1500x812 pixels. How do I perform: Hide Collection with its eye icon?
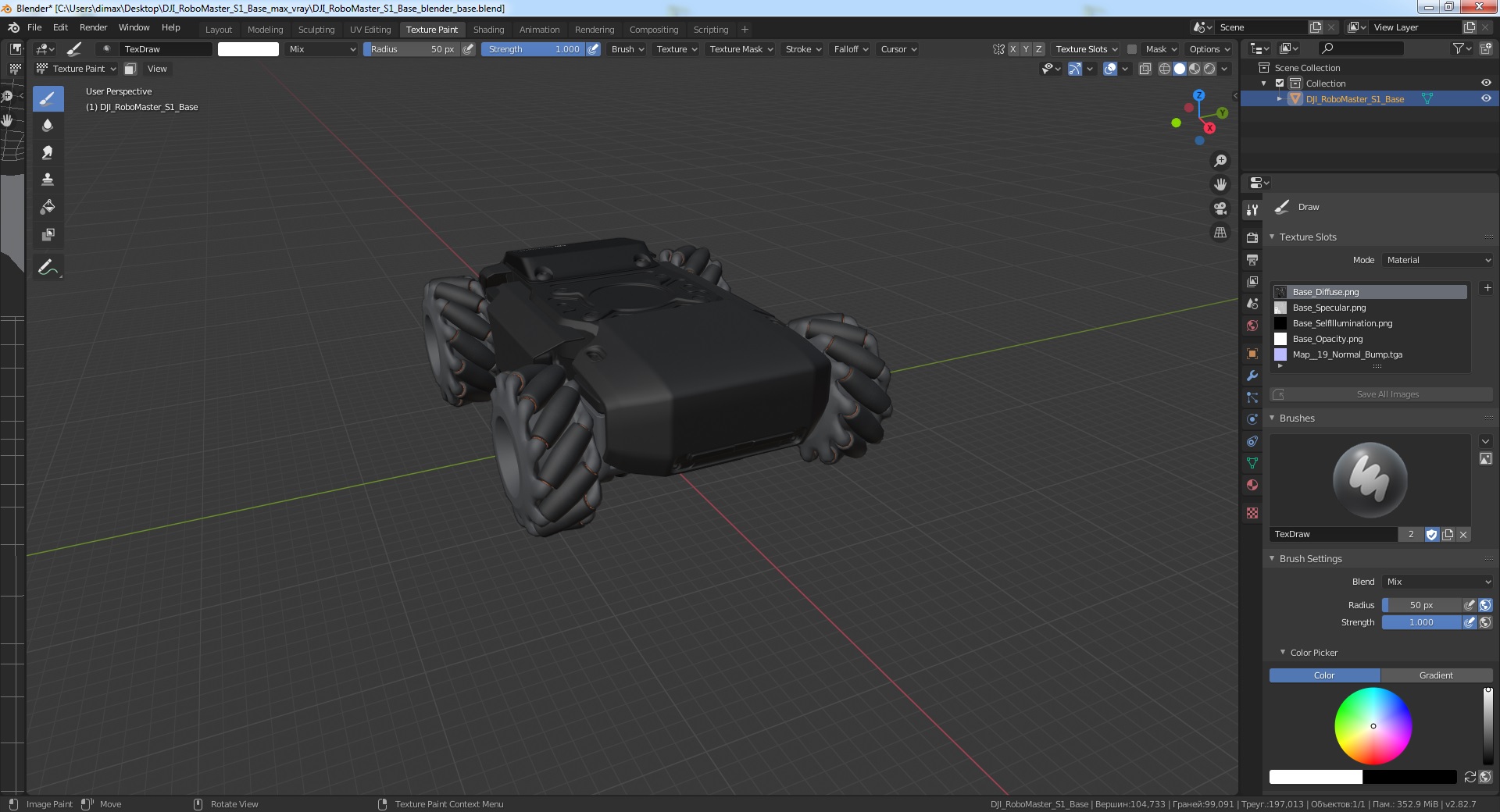pyautogui.click(x=1486, y=83)
